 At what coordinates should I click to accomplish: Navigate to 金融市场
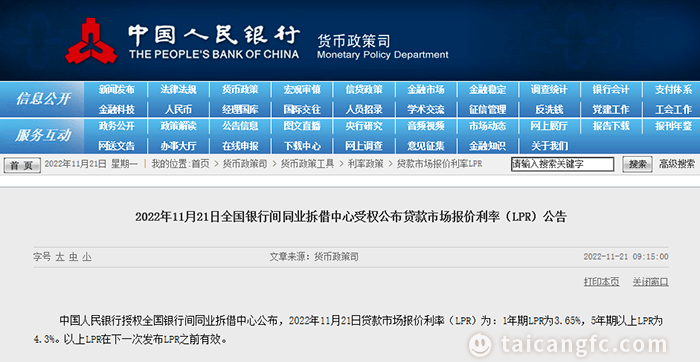(x=426, y=90)
